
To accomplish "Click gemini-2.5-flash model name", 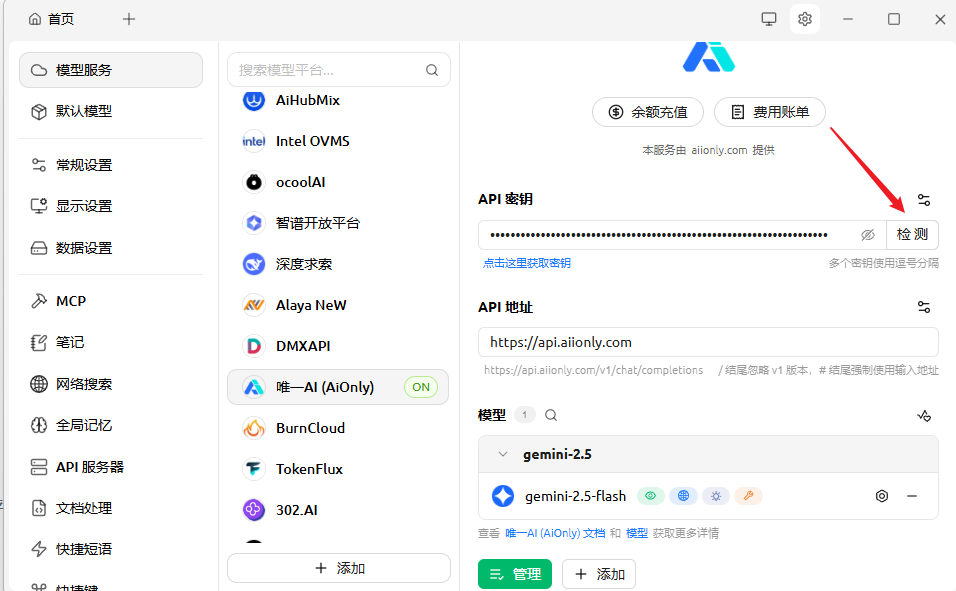I will pos(576,496).
